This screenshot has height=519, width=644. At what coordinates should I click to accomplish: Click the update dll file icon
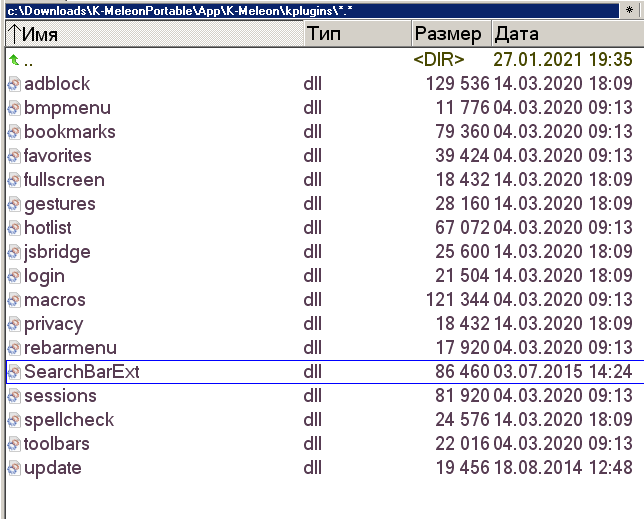point(14,468)
